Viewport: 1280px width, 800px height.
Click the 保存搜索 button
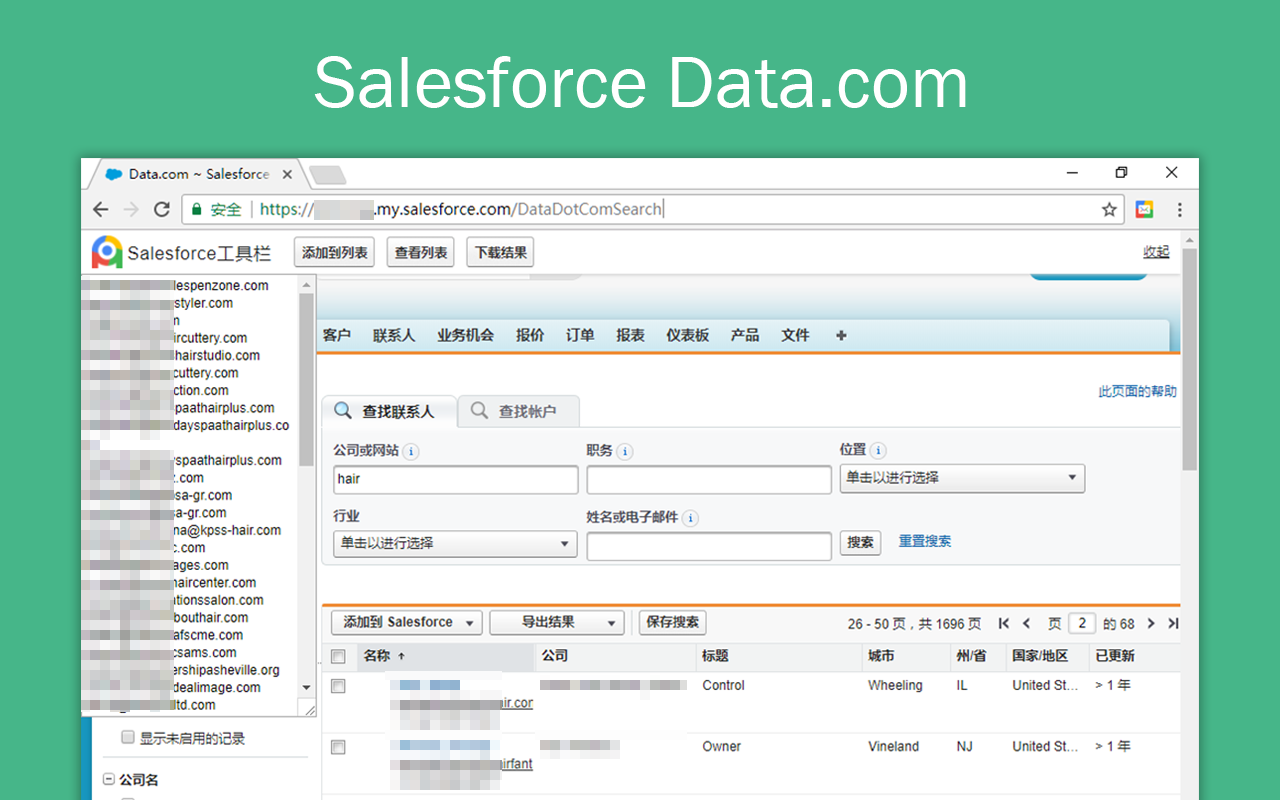pyautogui.click(x=673, y=622)
